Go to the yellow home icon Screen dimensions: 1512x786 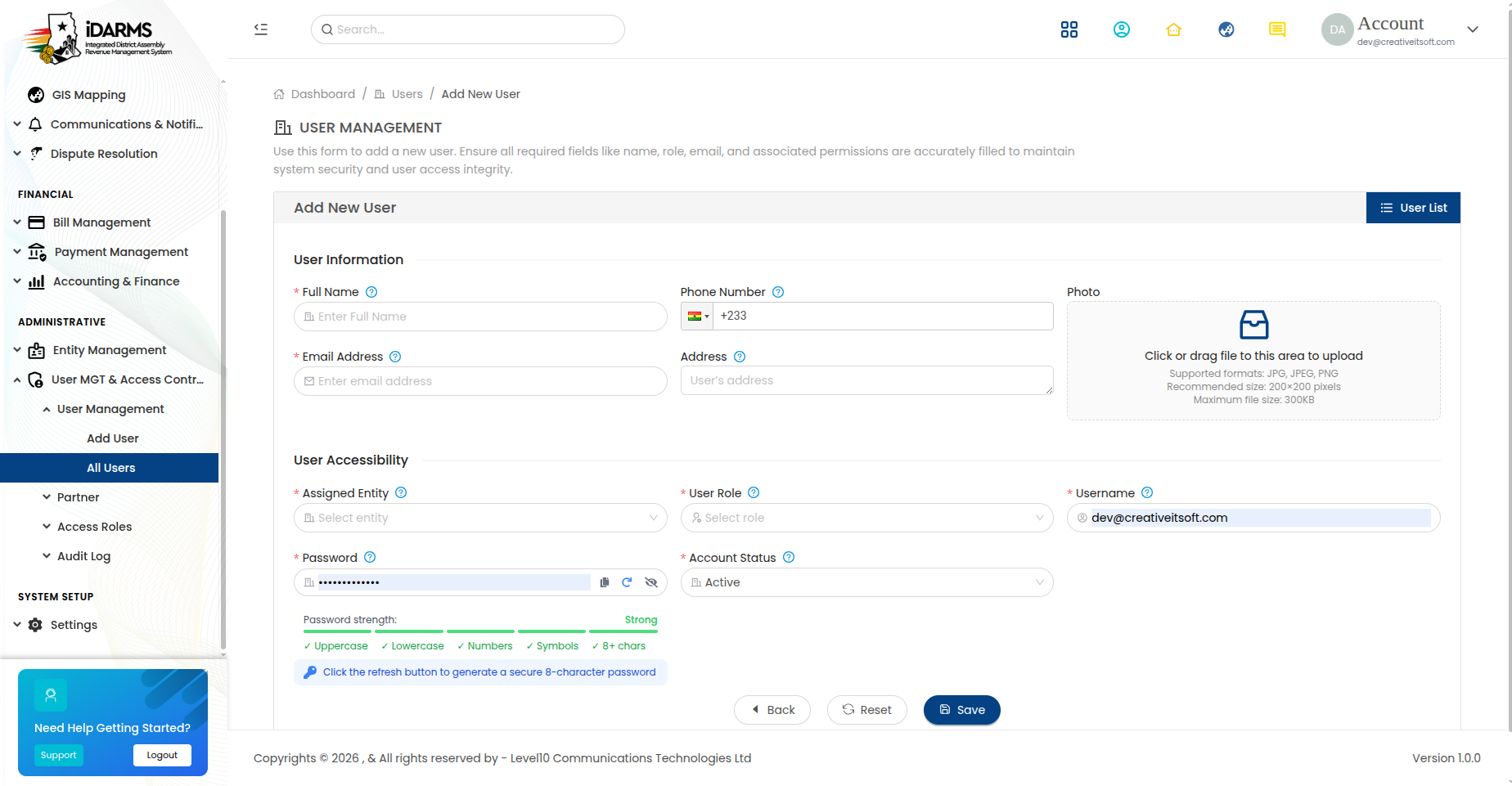[1173, 29]
